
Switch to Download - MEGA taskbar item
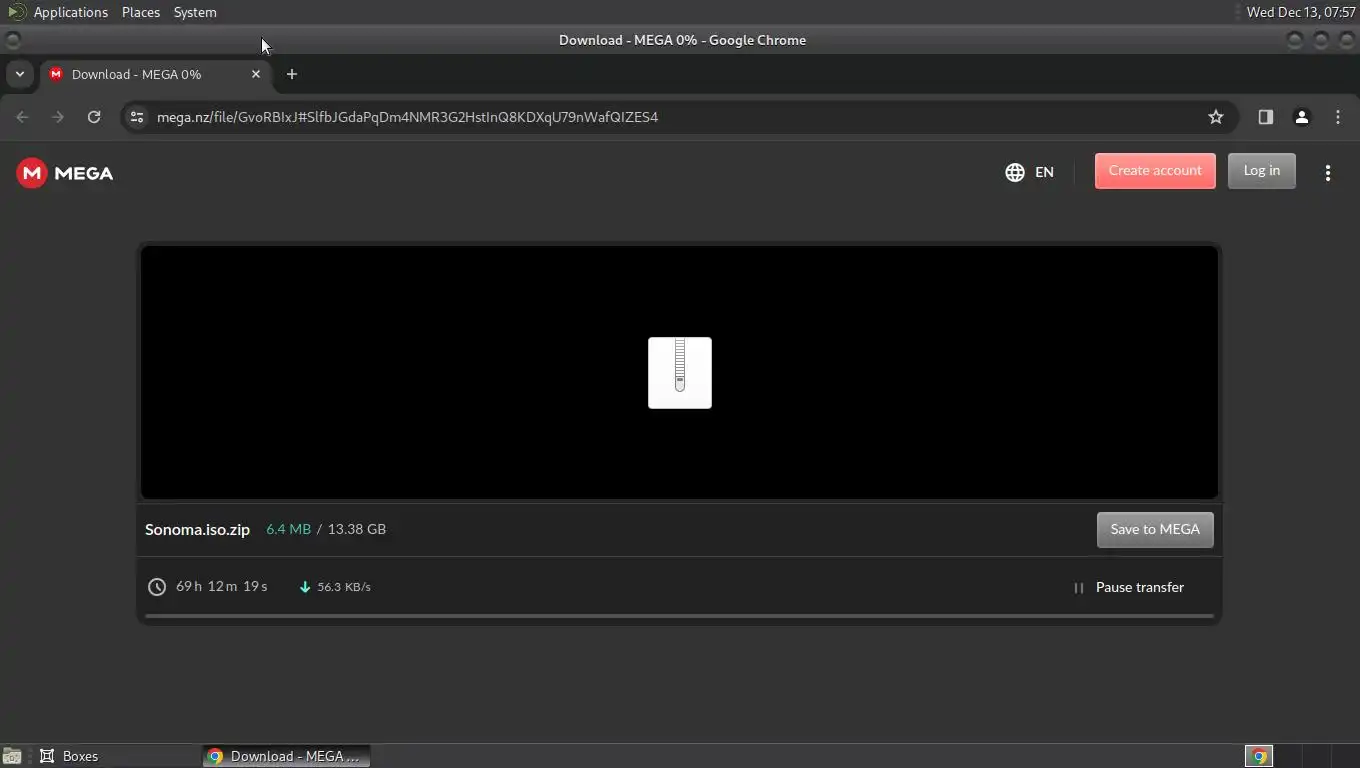286,756
